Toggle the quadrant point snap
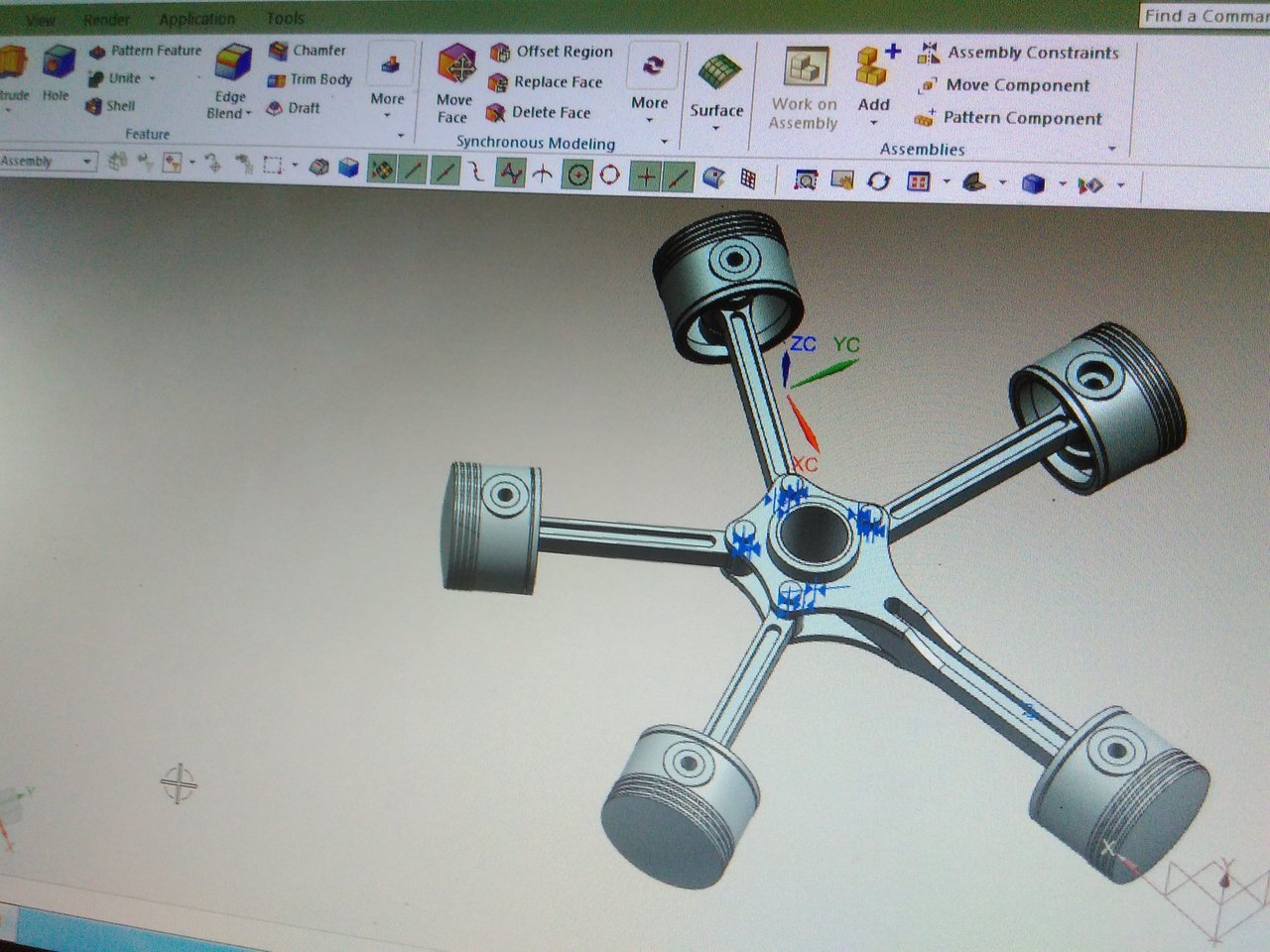 click(610, 175)
